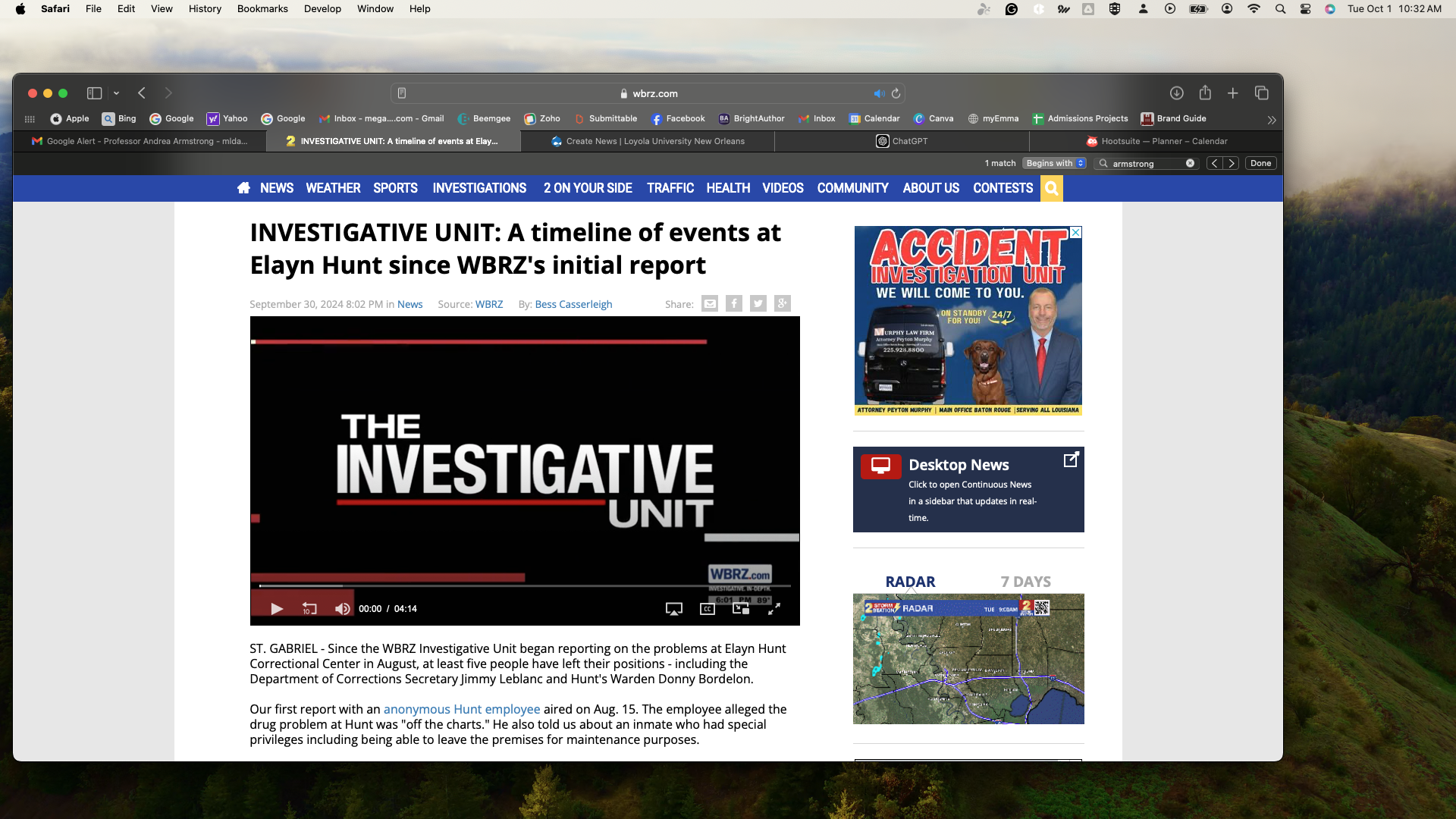This screenshot has width=1456, height=819.
Task: Reload the page in address bar
Action: coord(896,93)
